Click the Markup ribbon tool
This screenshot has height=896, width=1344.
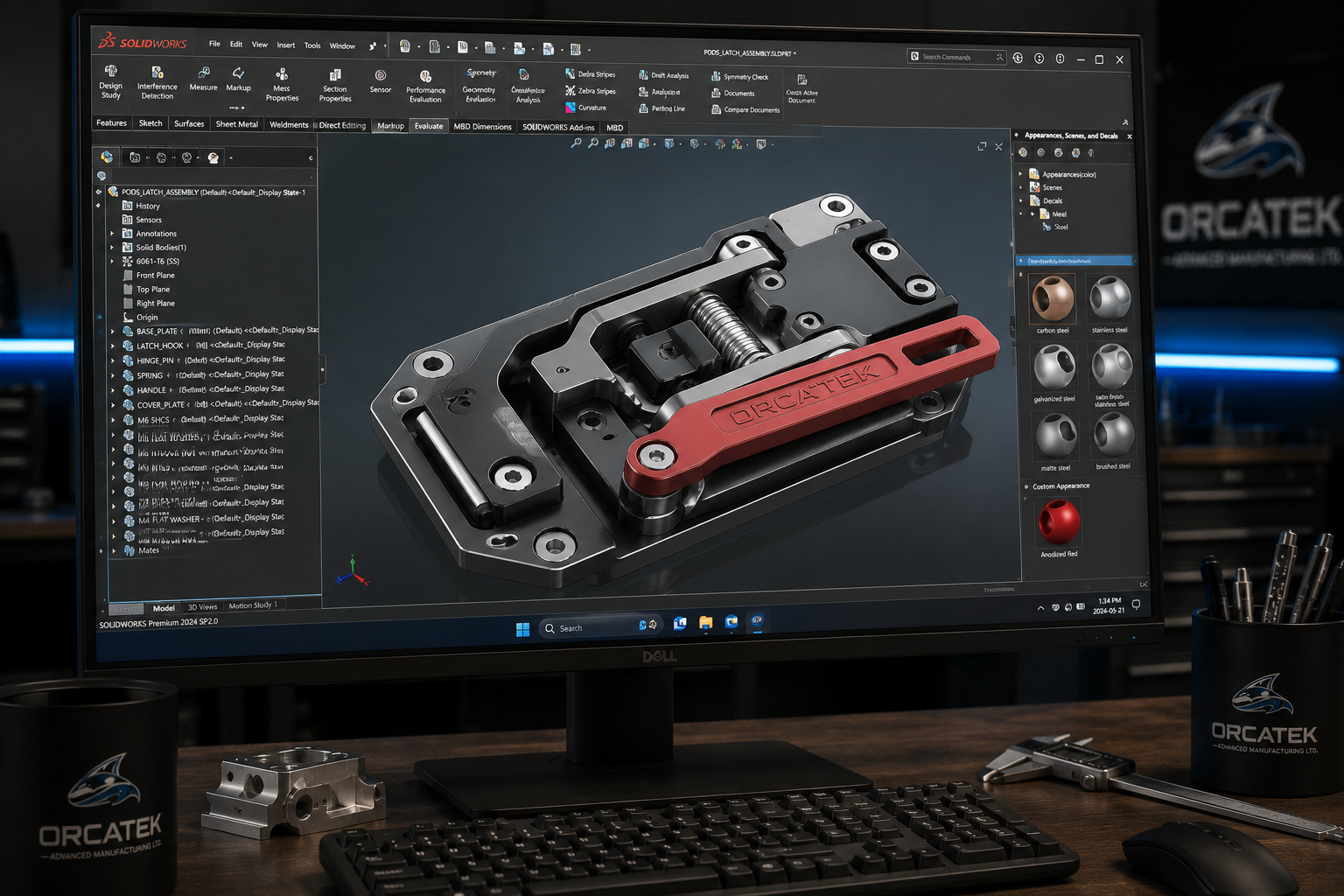pos(238,80)
